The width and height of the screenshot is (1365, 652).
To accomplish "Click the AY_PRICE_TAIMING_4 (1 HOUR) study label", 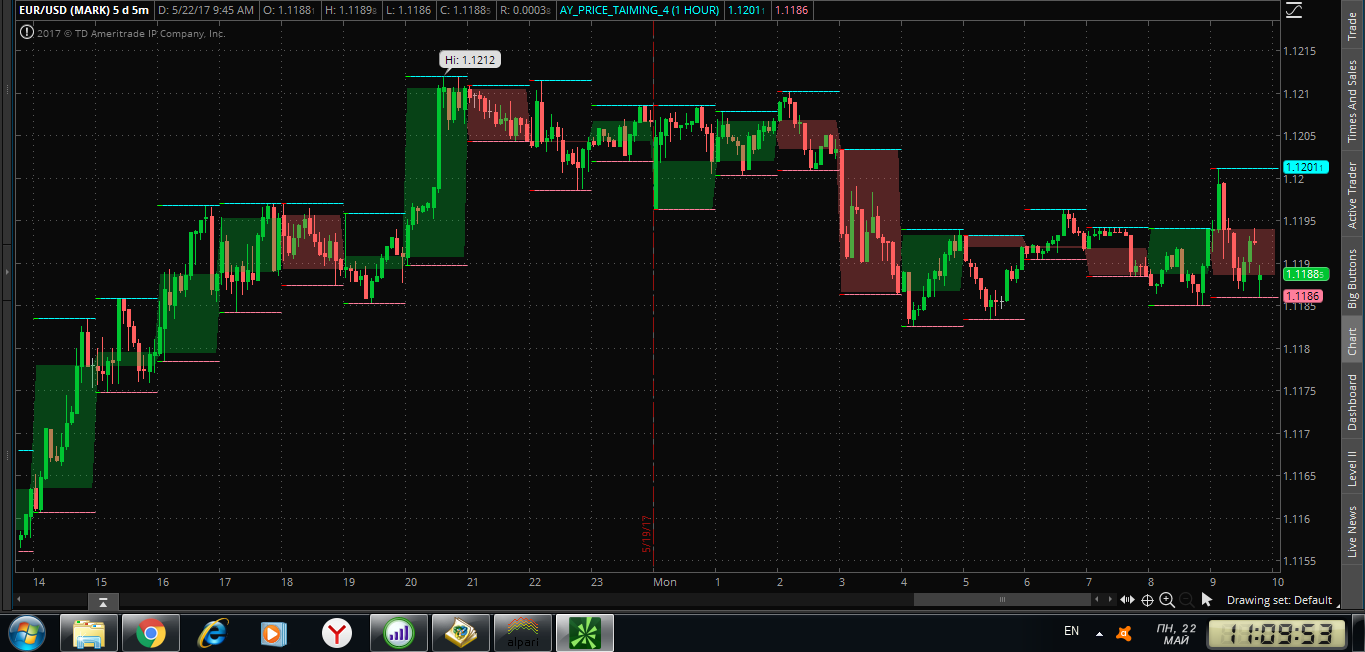I will pyautogui.click(x=640, y=10).
